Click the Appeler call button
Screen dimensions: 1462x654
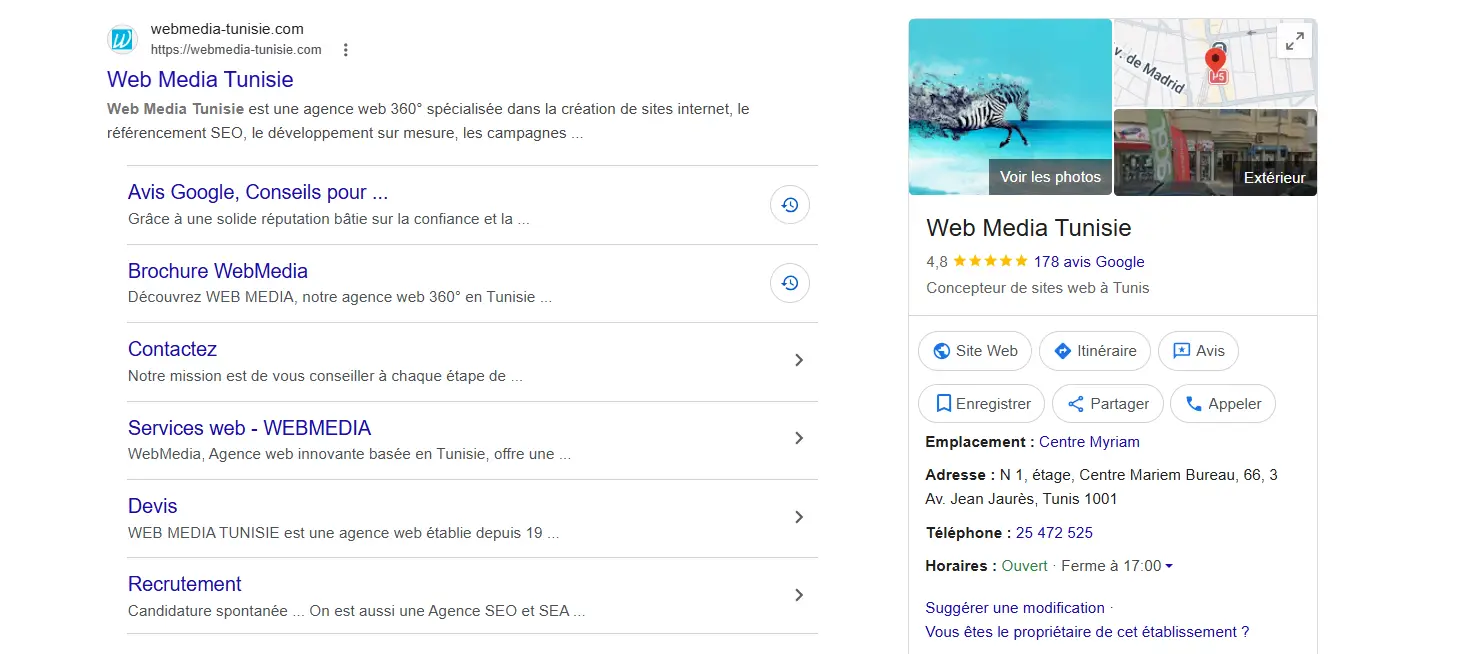(1223, 404)
